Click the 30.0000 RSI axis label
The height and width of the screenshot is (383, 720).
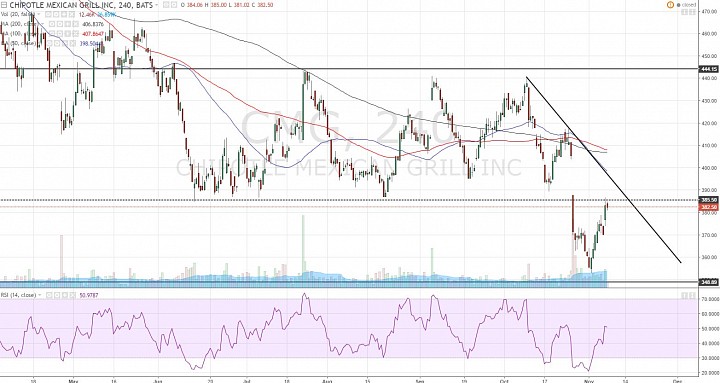(x=710, y=358)
